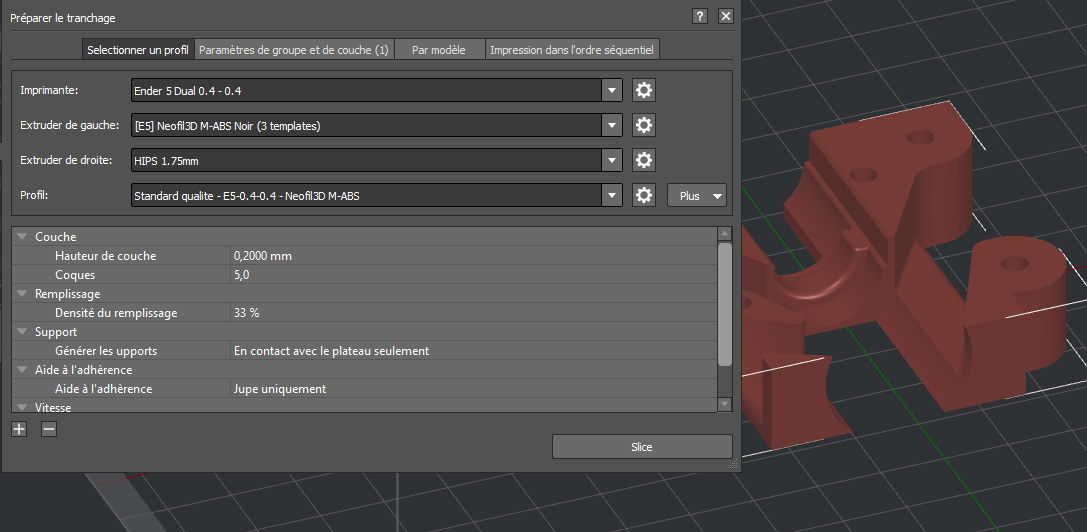Image resolution: width=1087 pixels, height=532 pixels.
Task: Open printer settings gear for Imprimante
Action: pos(644,90)
